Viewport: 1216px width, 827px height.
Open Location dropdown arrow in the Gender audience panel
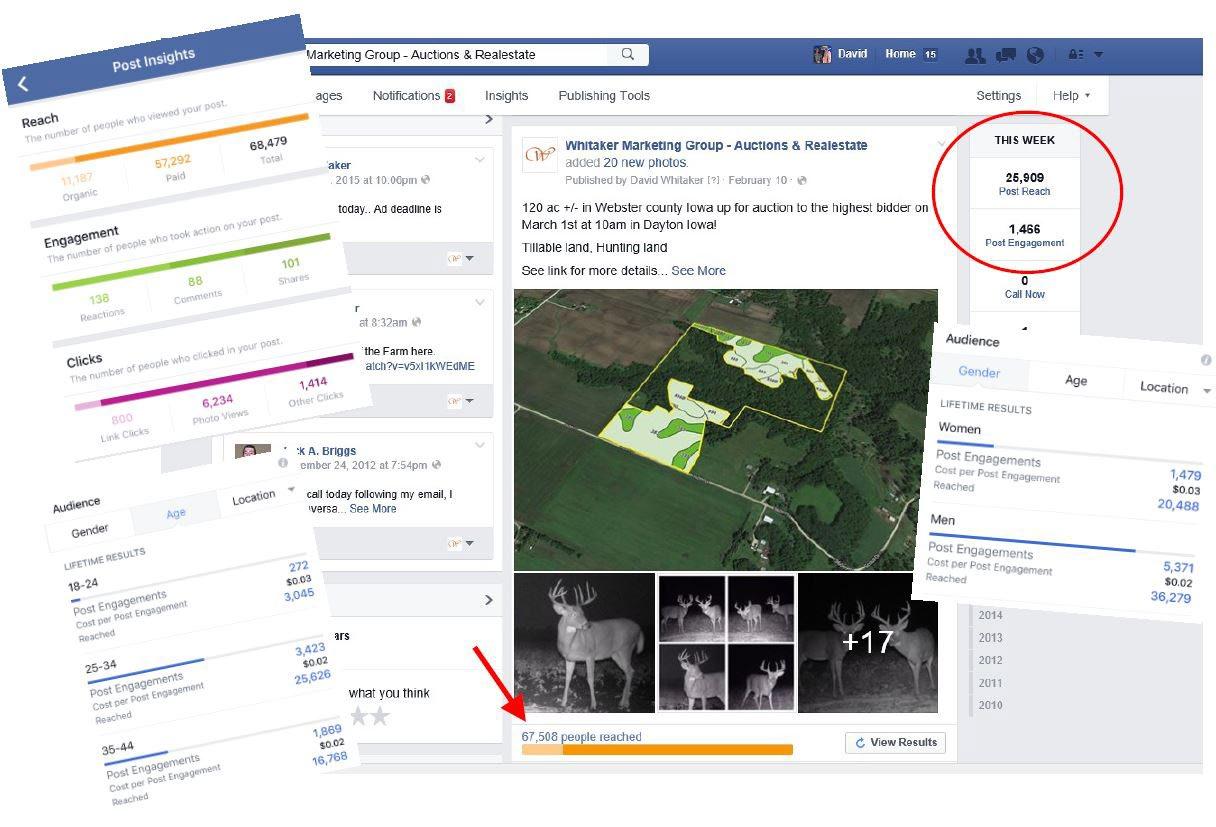click(x=1207, y=391)
